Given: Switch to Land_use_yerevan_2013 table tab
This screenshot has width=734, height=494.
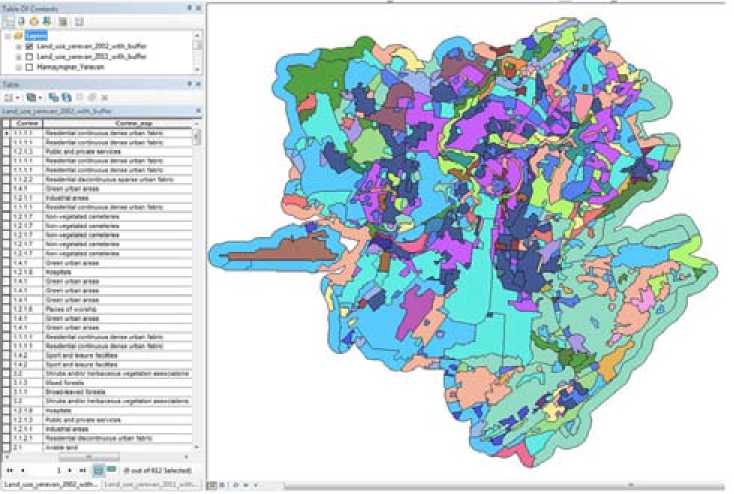Looking at the screenshot, I should point(153,485).
